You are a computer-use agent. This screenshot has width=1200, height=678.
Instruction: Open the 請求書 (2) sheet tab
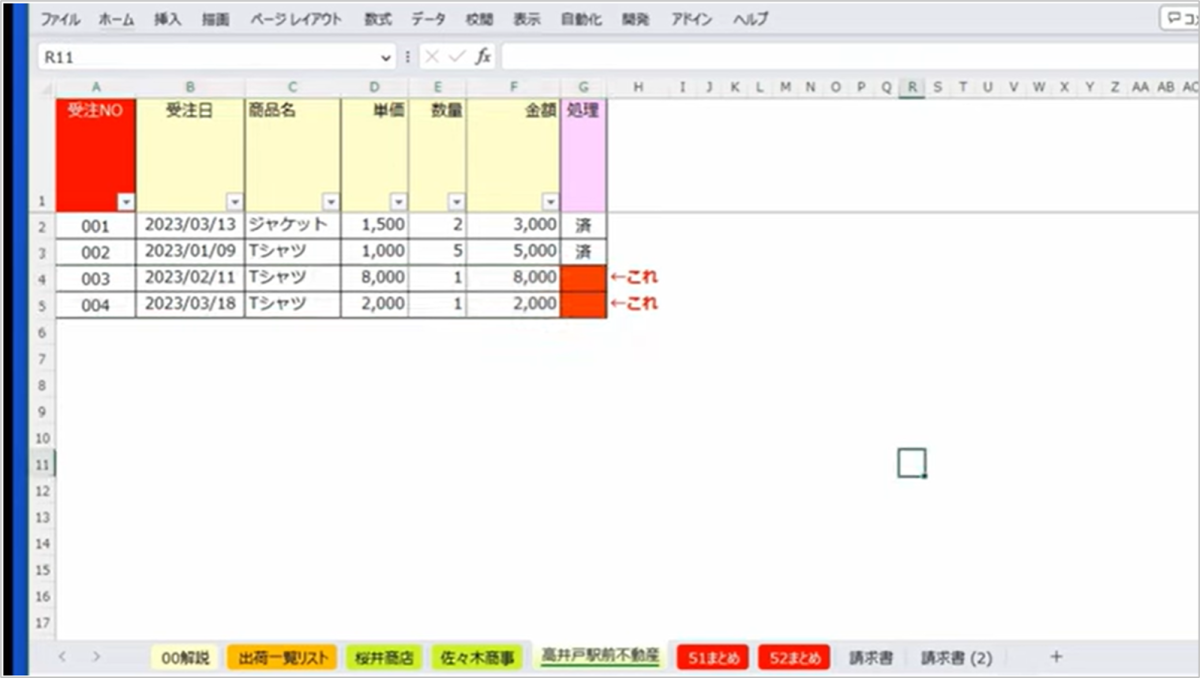coord(956,658)
